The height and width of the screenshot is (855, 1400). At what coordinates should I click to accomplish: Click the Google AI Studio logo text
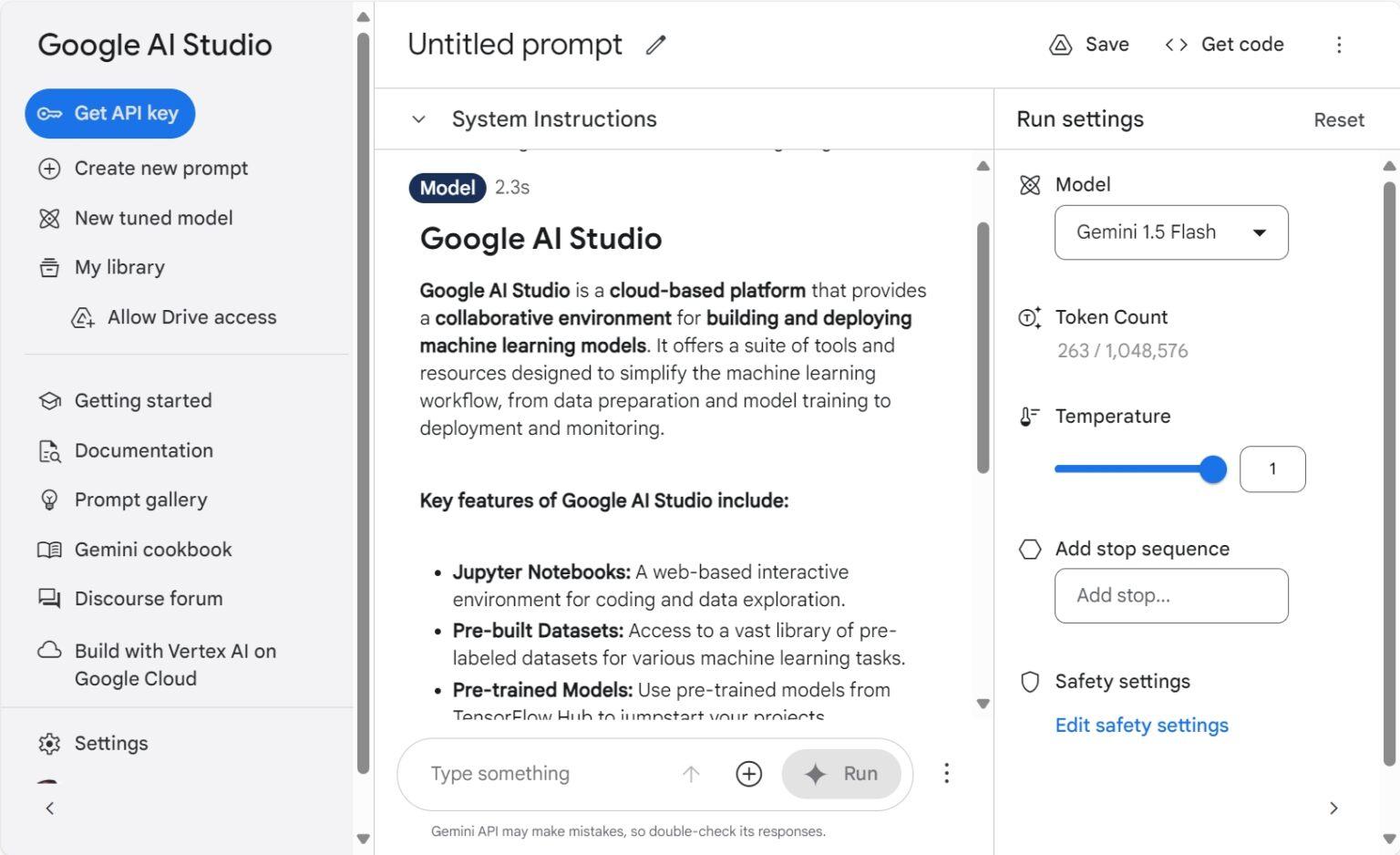point(155,46)
